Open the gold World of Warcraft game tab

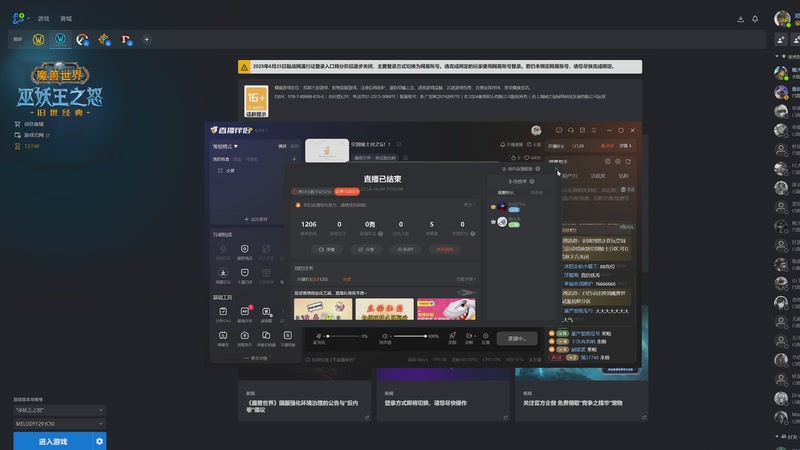38,39
